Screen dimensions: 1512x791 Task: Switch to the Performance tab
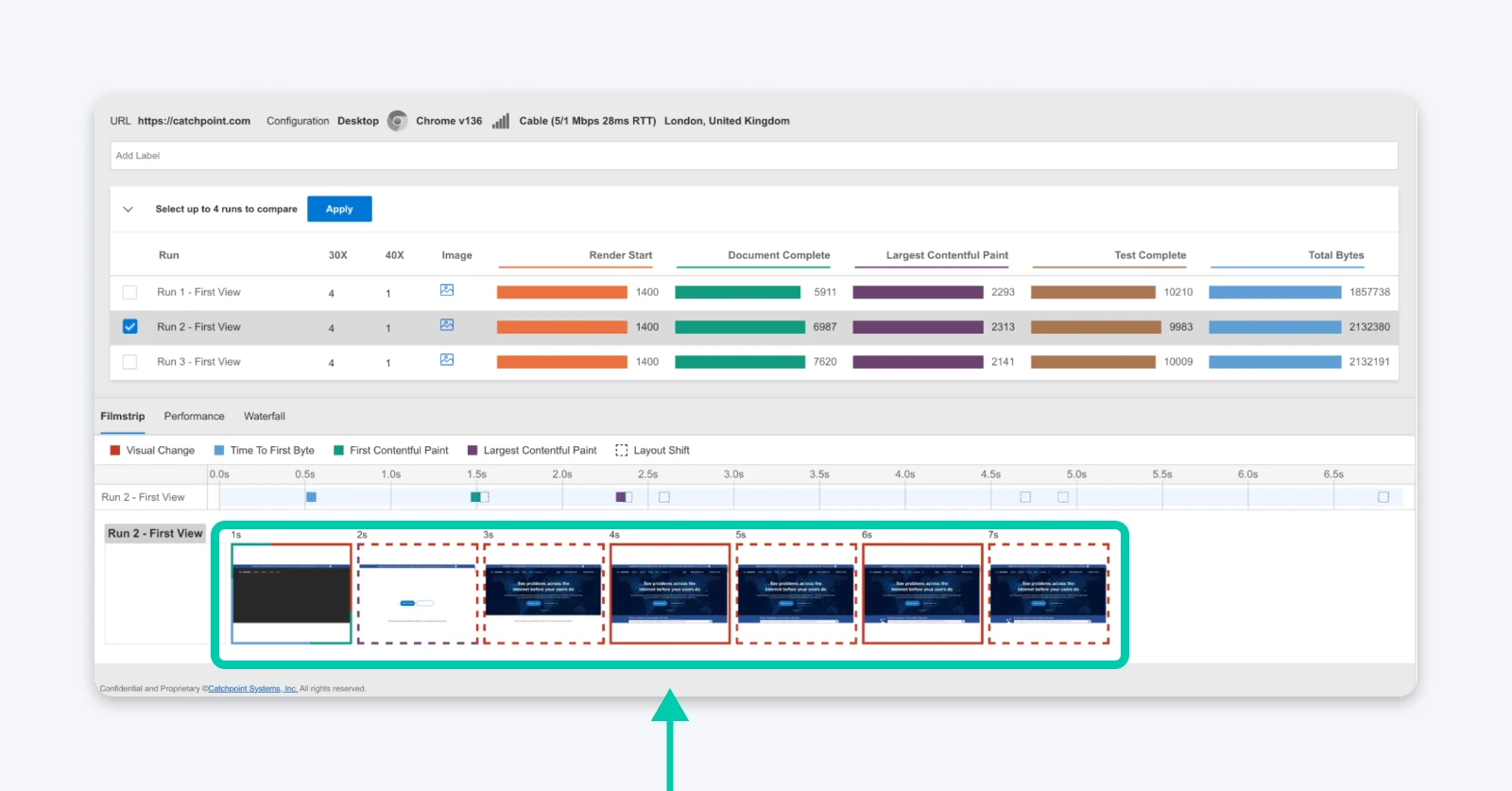point(194,416)
